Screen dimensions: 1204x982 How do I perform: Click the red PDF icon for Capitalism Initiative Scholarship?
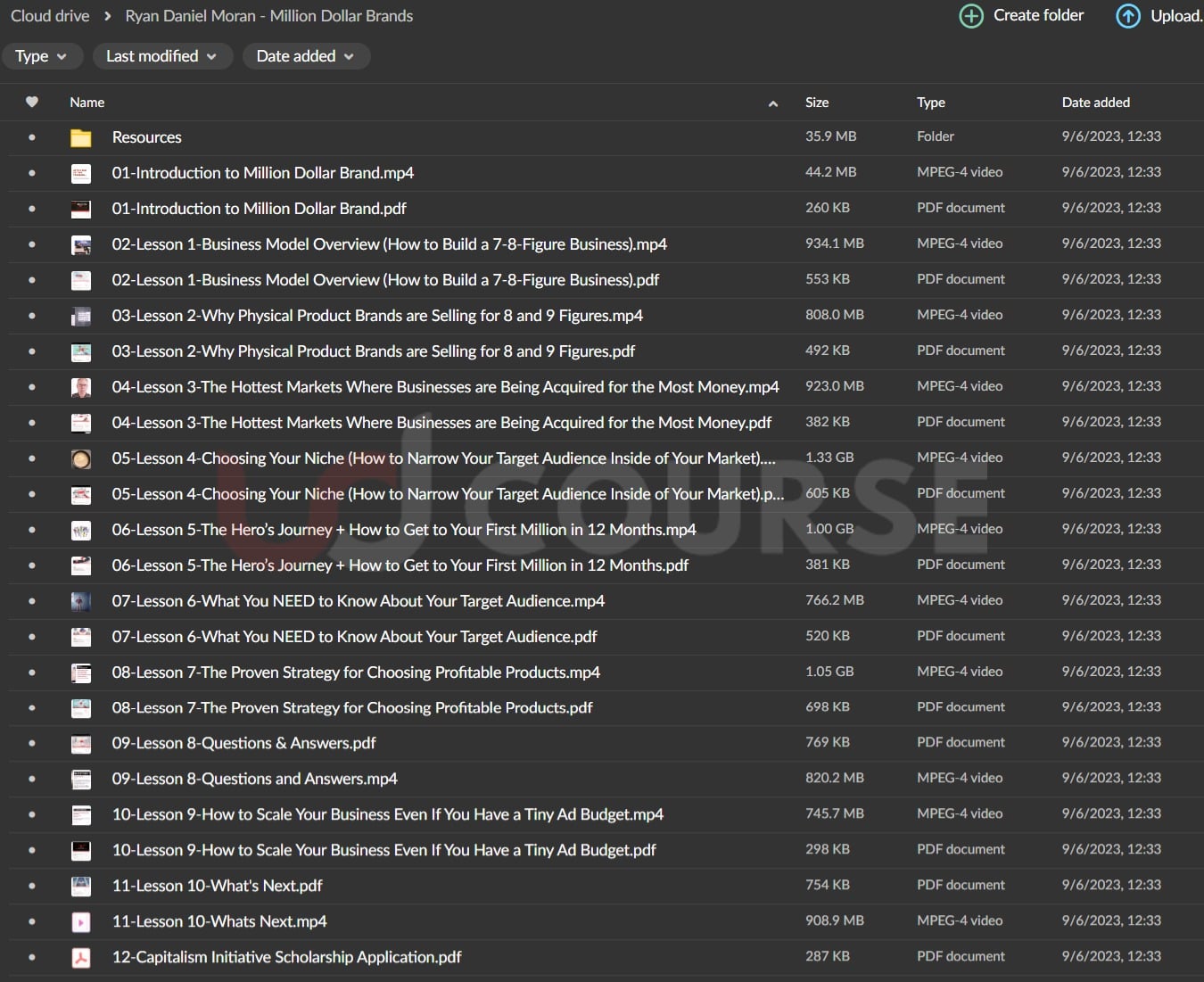(x=81, y=957)
